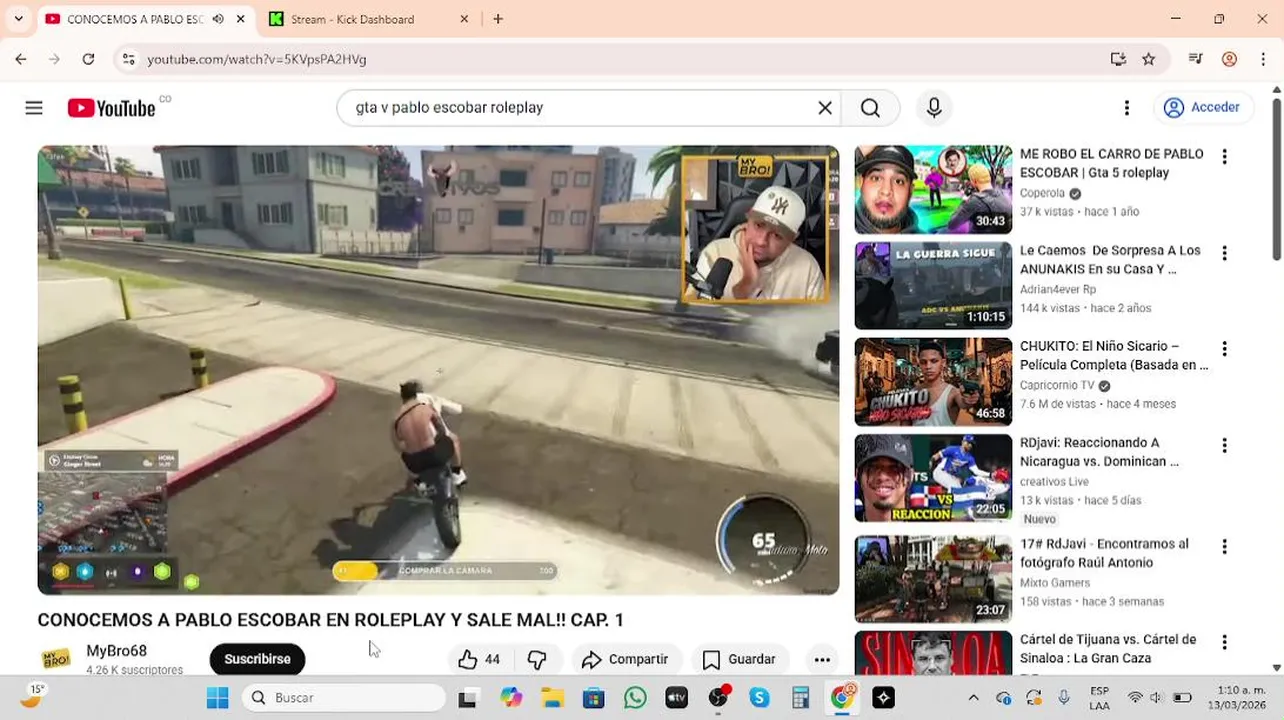1284x720 pixels.
Task: Start voice search with the microphone
Action: click(x=934, y=108)
